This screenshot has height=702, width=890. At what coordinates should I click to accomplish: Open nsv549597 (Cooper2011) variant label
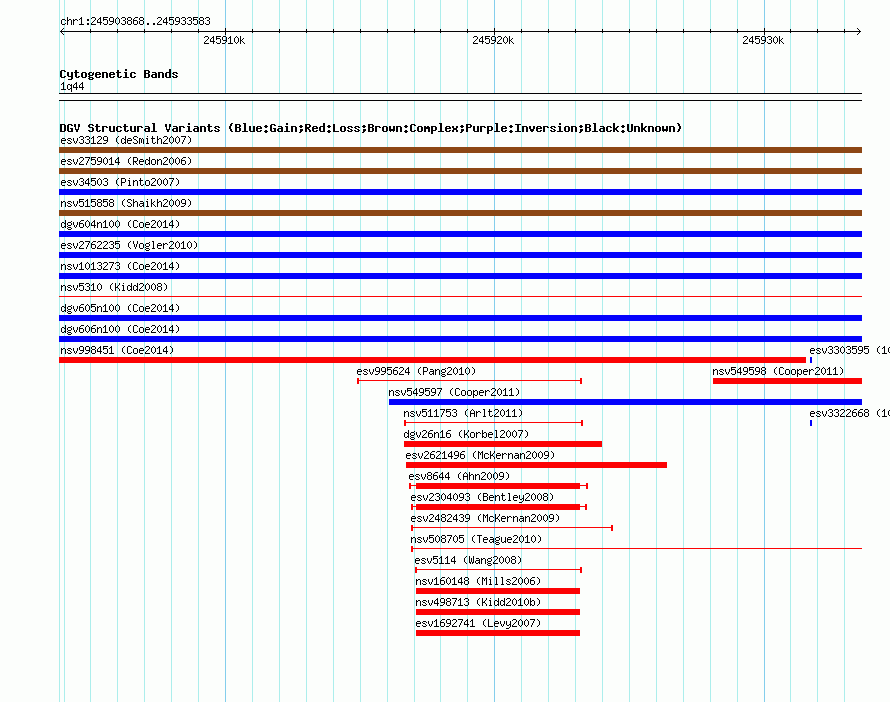(x=454, y=392)
